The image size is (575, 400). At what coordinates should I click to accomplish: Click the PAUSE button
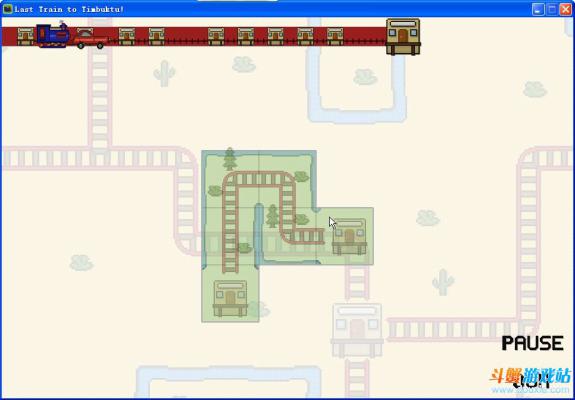coord(532,344)
